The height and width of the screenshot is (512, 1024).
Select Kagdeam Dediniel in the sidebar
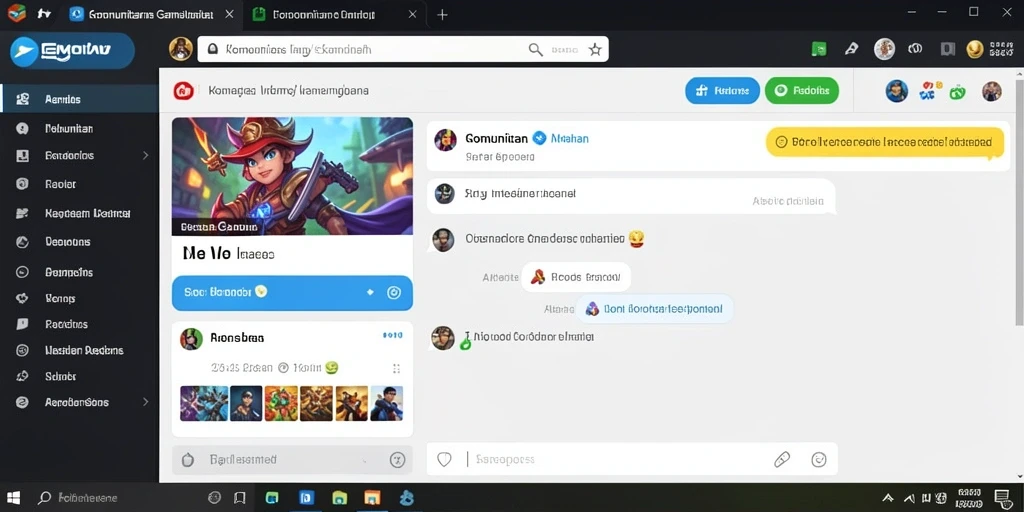(88, 214)
